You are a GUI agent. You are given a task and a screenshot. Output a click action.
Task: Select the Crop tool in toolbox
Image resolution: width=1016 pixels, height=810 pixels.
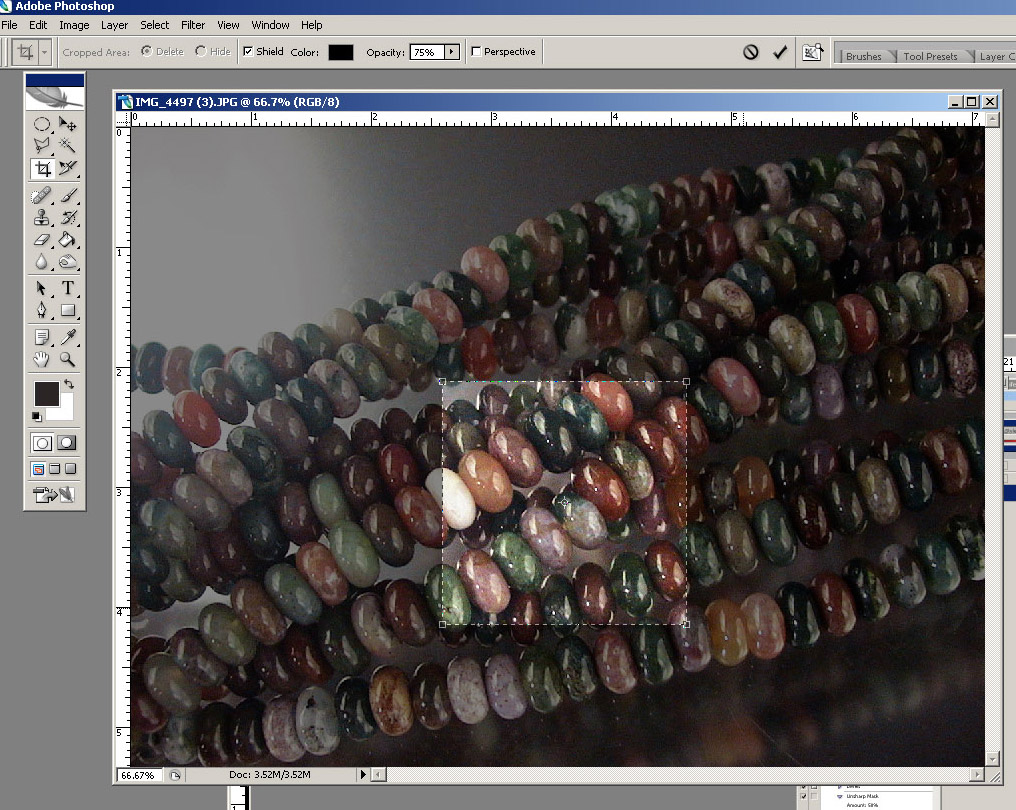[41, 168]
